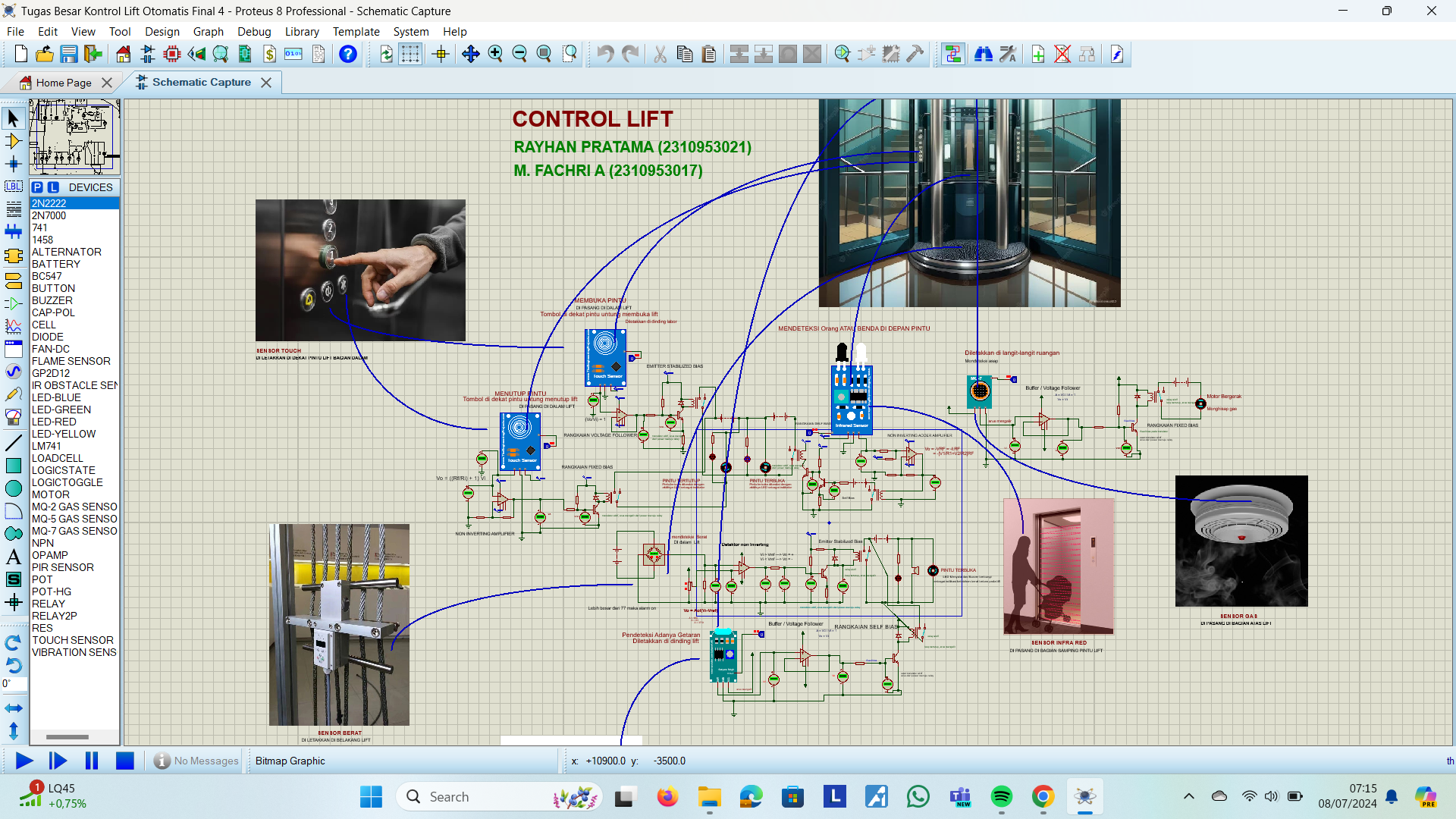The width and height of the screenshot is (1456, 819).
Task: Click the 2D text script A tool
Action: click(13, 557)
